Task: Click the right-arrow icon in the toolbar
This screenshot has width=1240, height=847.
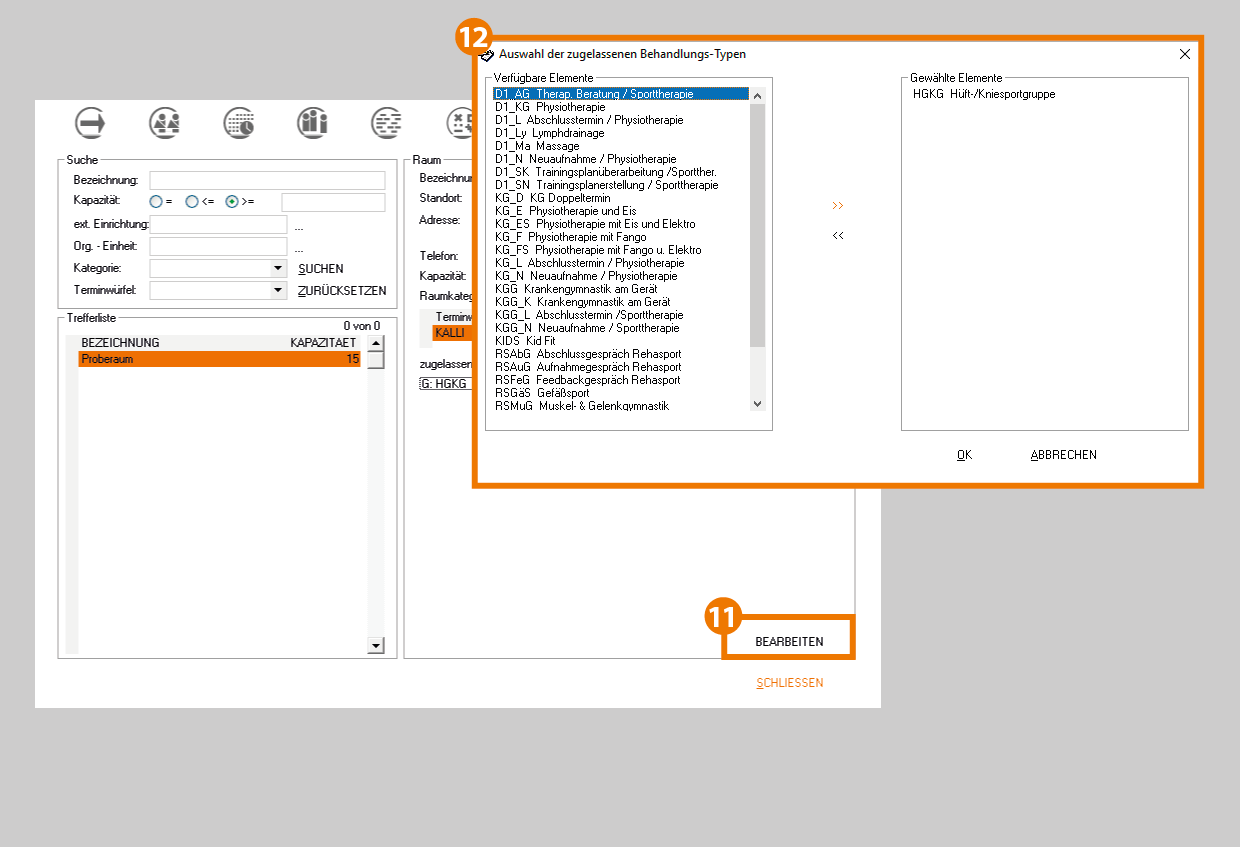Action: [91, 123]
